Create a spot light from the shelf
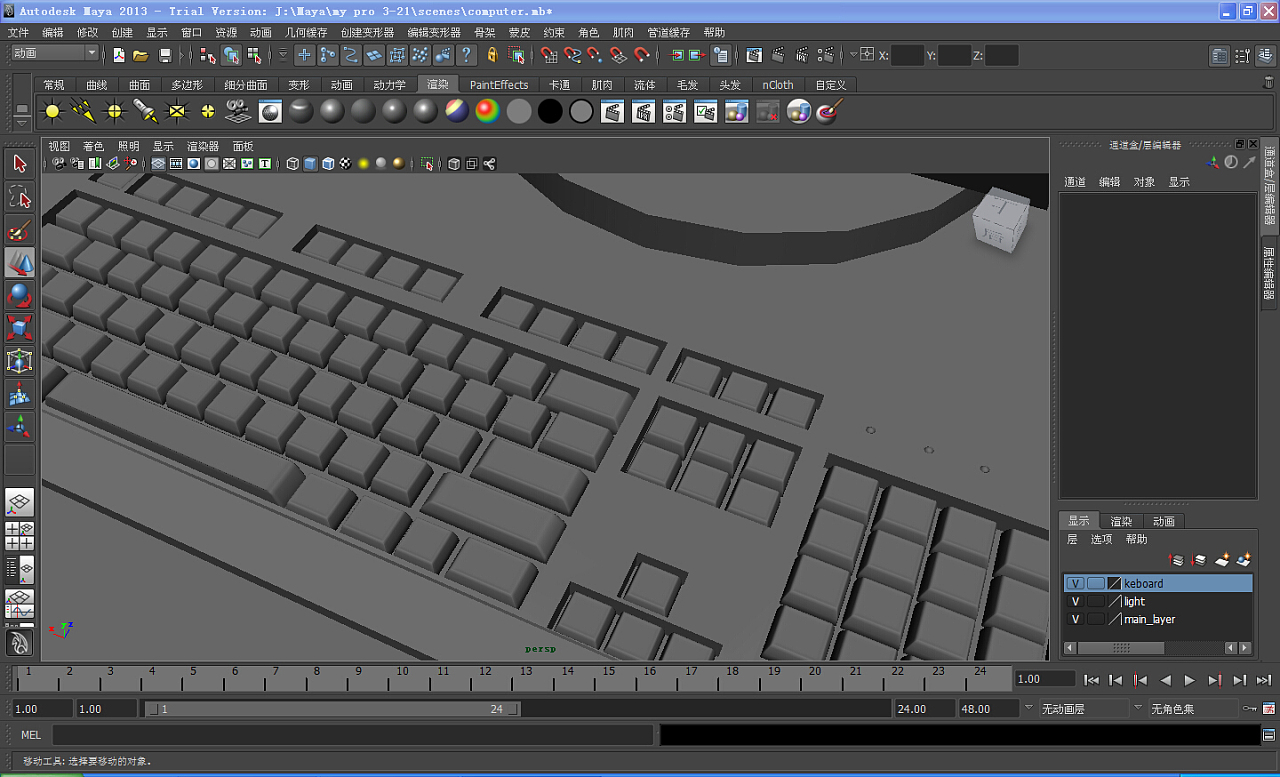Viewport: 1280px width, 777px height. [x=145, y=111]
